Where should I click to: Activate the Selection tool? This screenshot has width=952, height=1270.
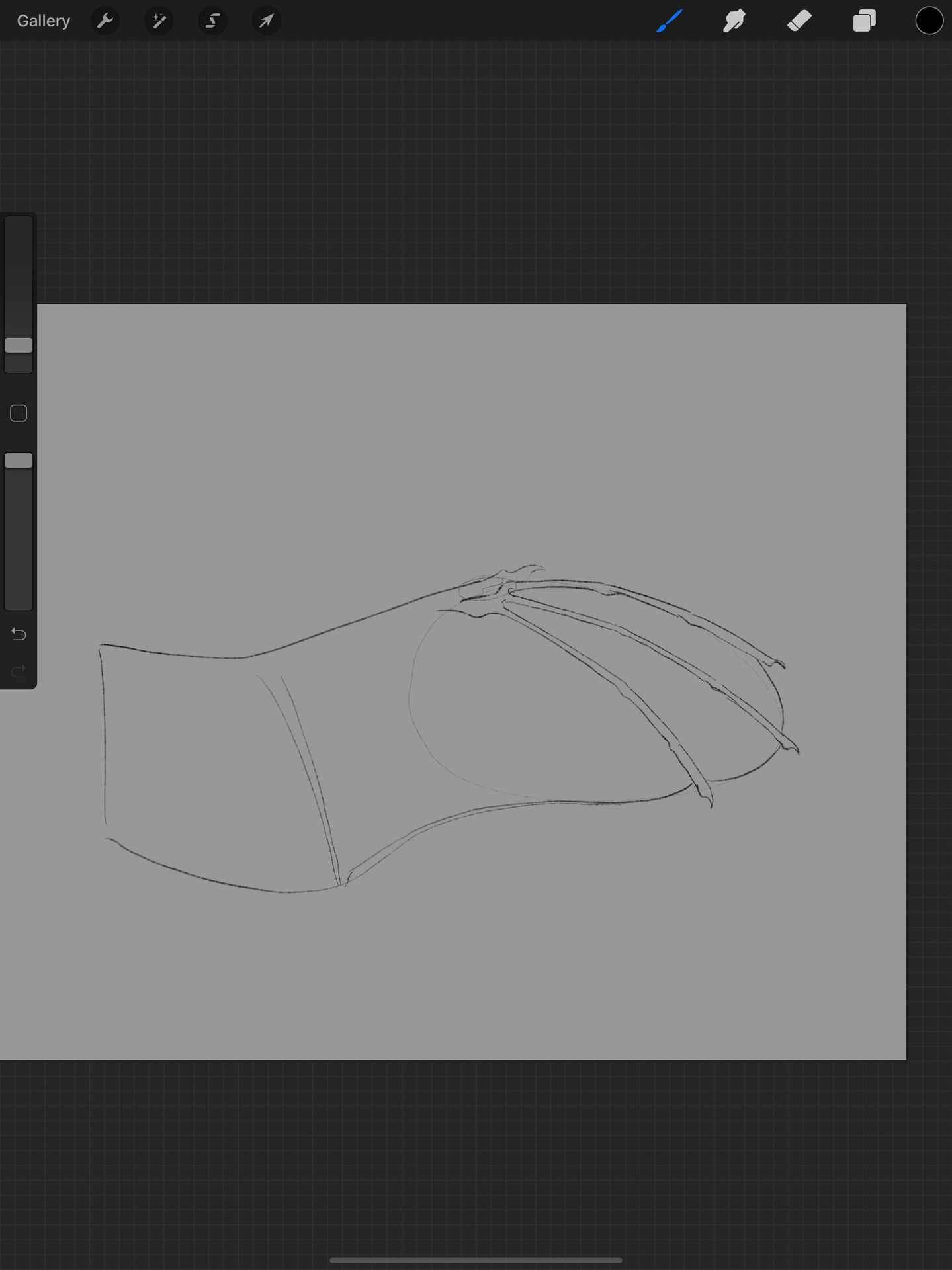(x=212, y=21)
